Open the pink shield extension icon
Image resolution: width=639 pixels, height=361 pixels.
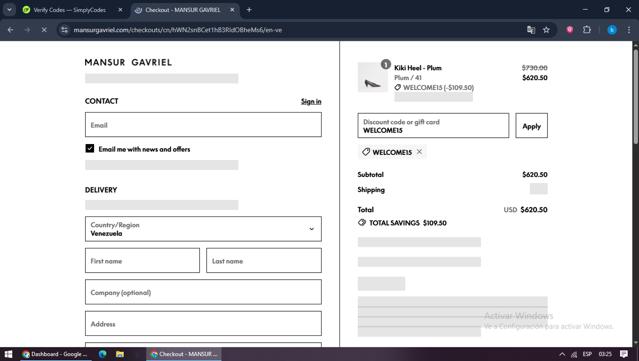(x=570, y=29)
